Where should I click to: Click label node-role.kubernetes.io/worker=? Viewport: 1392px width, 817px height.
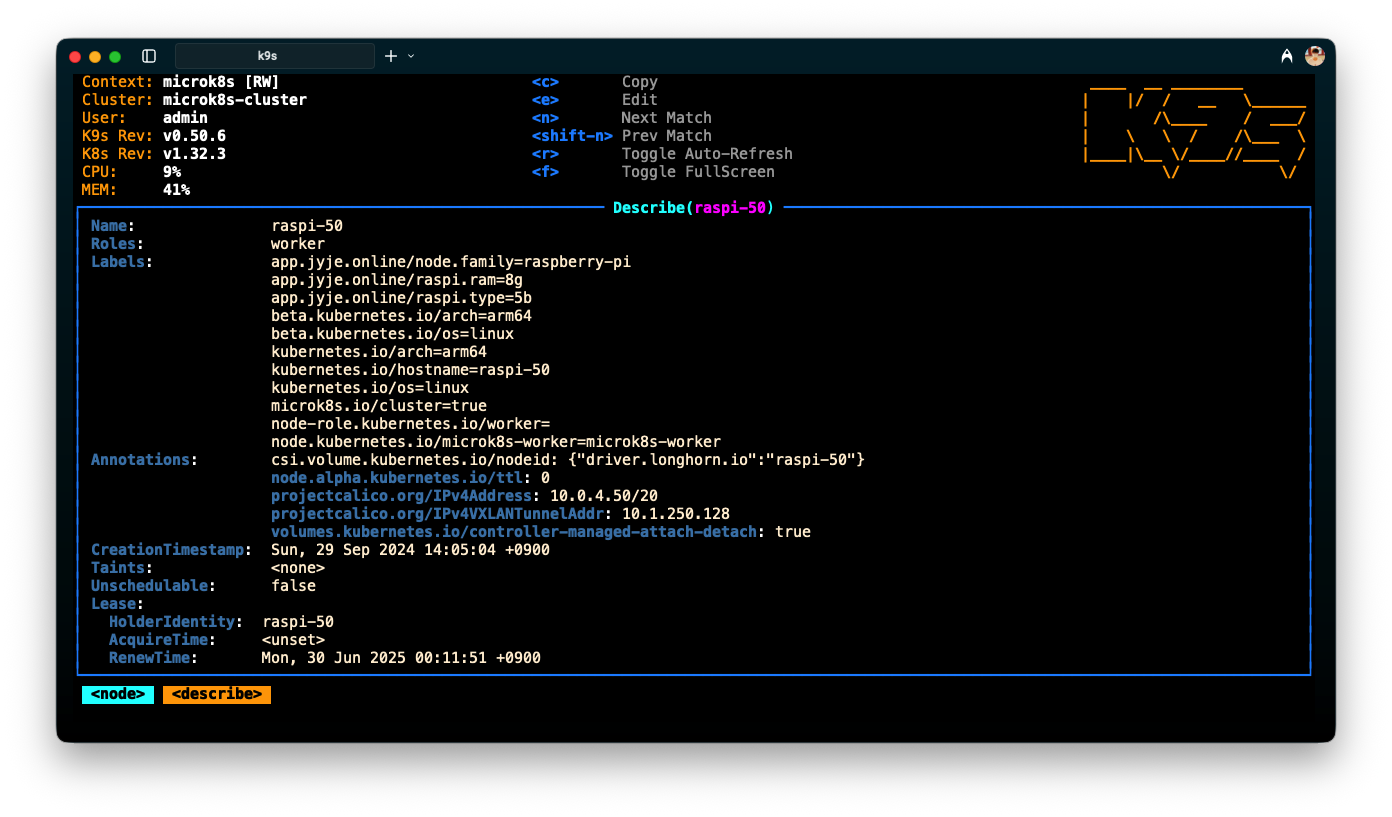(410, 424)
